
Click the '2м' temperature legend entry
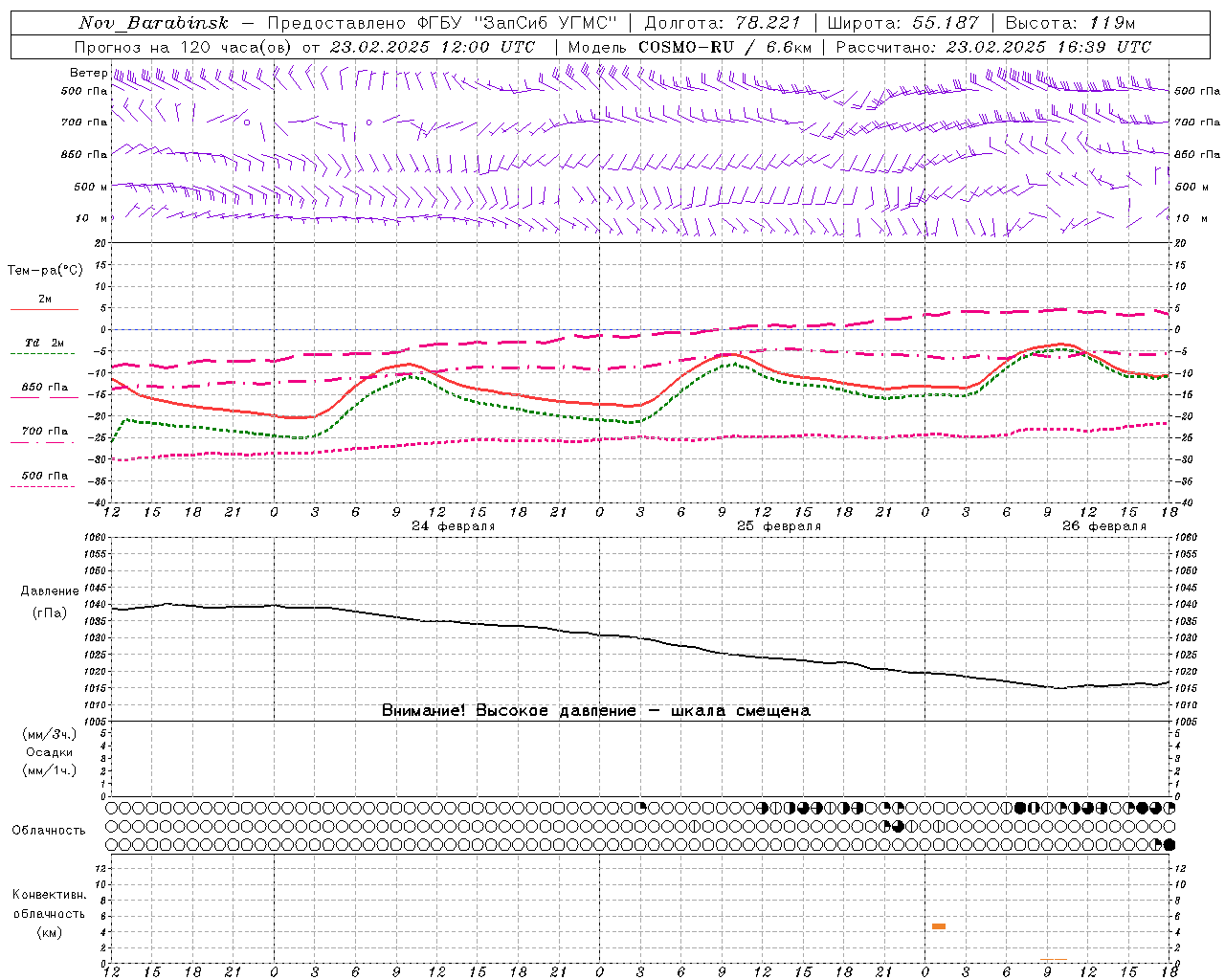click(45, 300)
